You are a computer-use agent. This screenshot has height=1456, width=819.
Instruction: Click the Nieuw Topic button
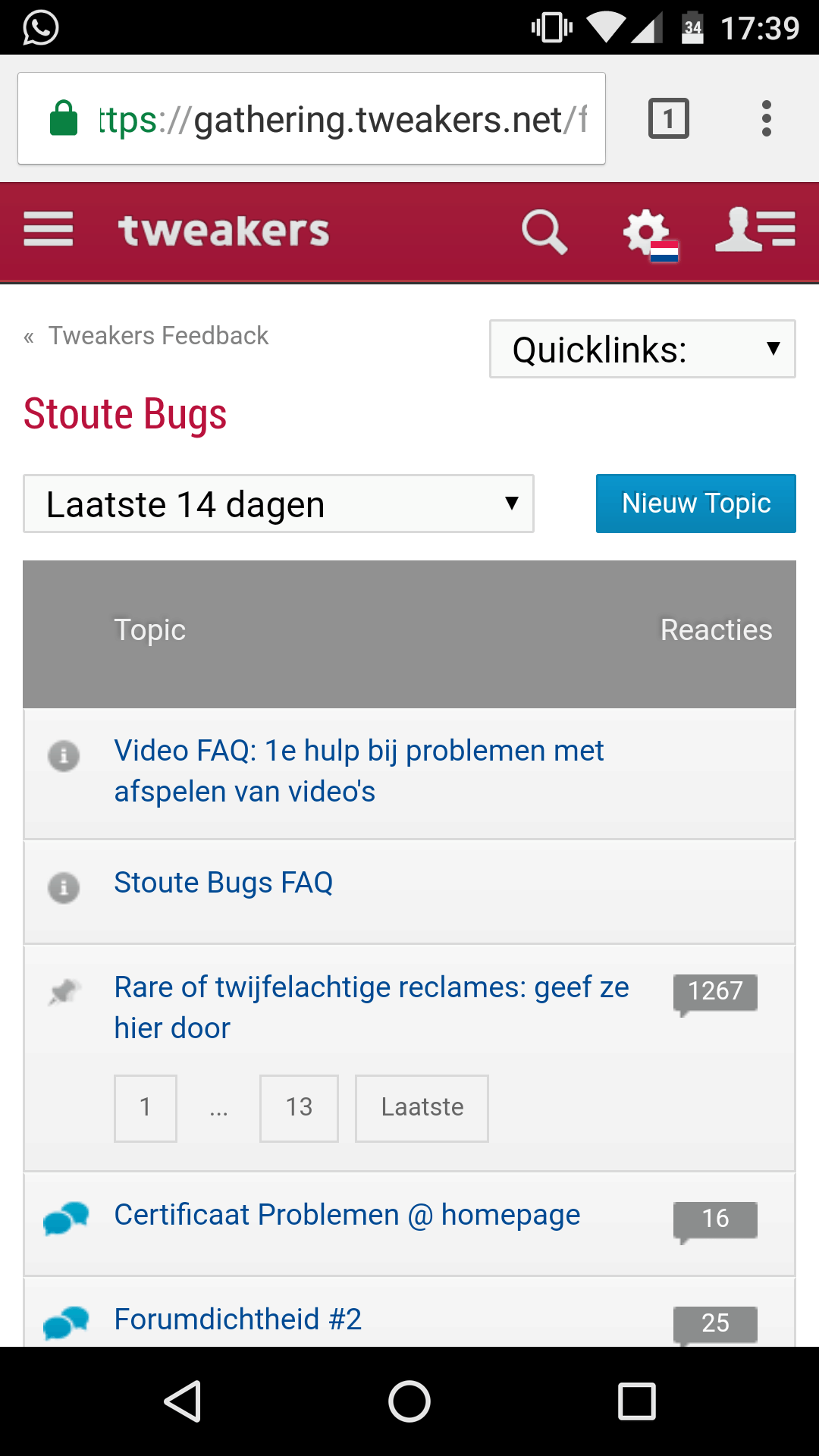(695, 504)
